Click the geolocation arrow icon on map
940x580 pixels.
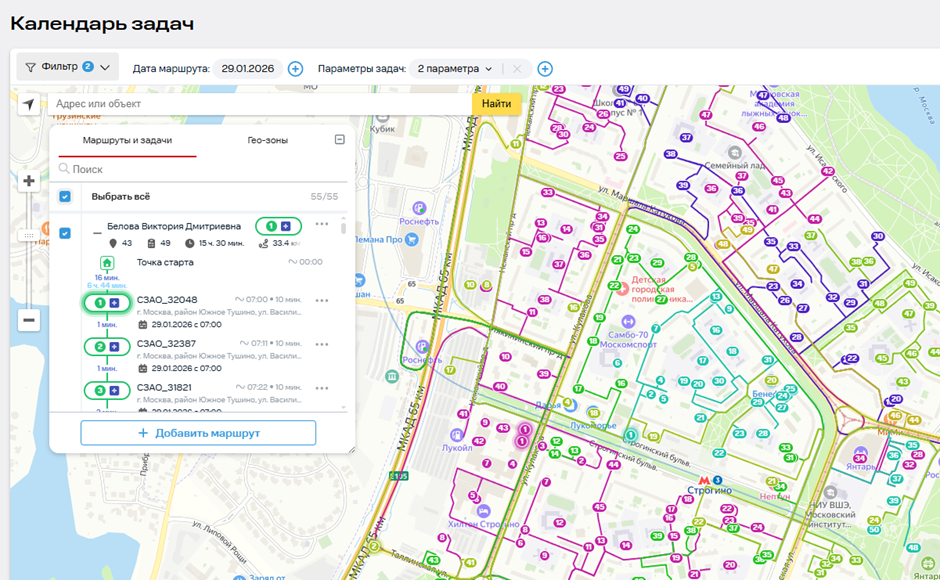pyautogui.click(x=29, y=104)
